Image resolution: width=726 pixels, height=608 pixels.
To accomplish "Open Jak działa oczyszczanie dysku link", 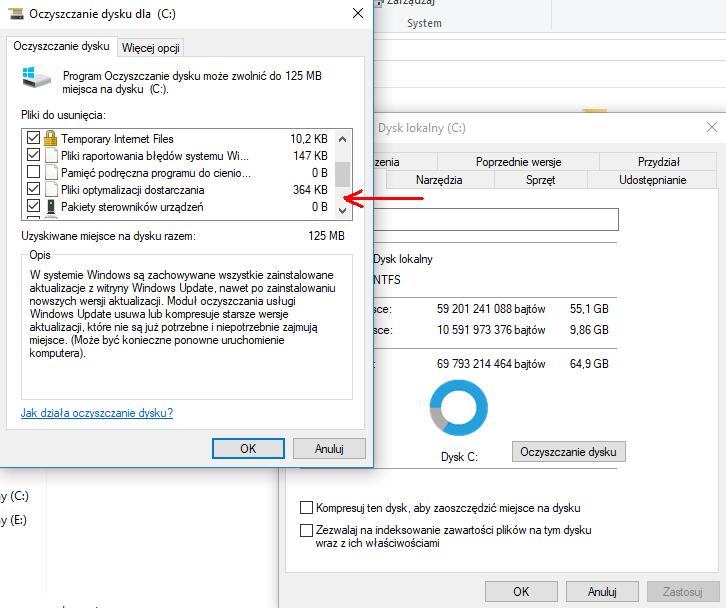I will point(97,413).
